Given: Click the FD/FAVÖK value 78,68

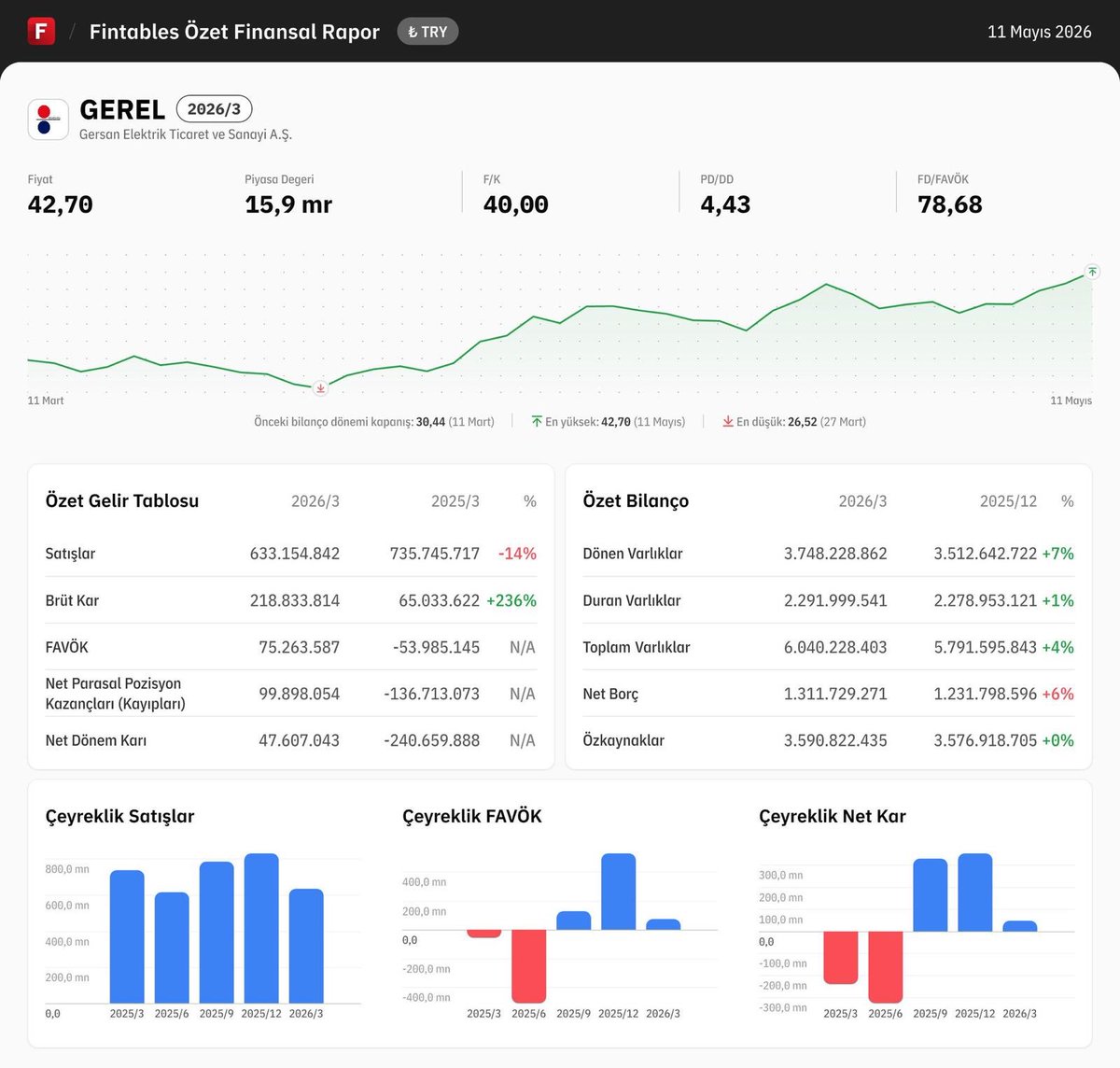Looking at the screenshot, I should tap(950, 204).
